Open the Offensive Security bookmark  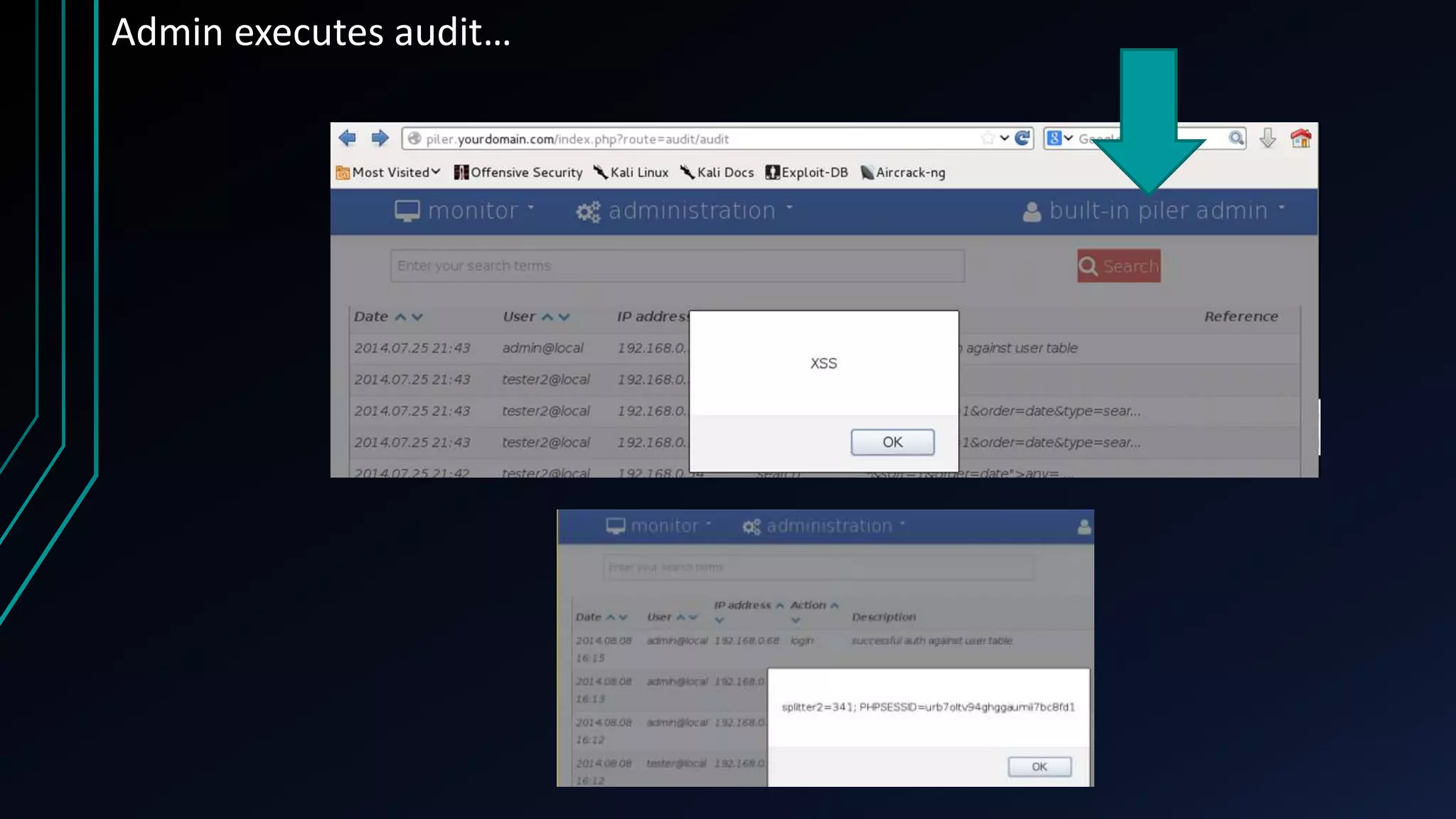coord(518,172)
